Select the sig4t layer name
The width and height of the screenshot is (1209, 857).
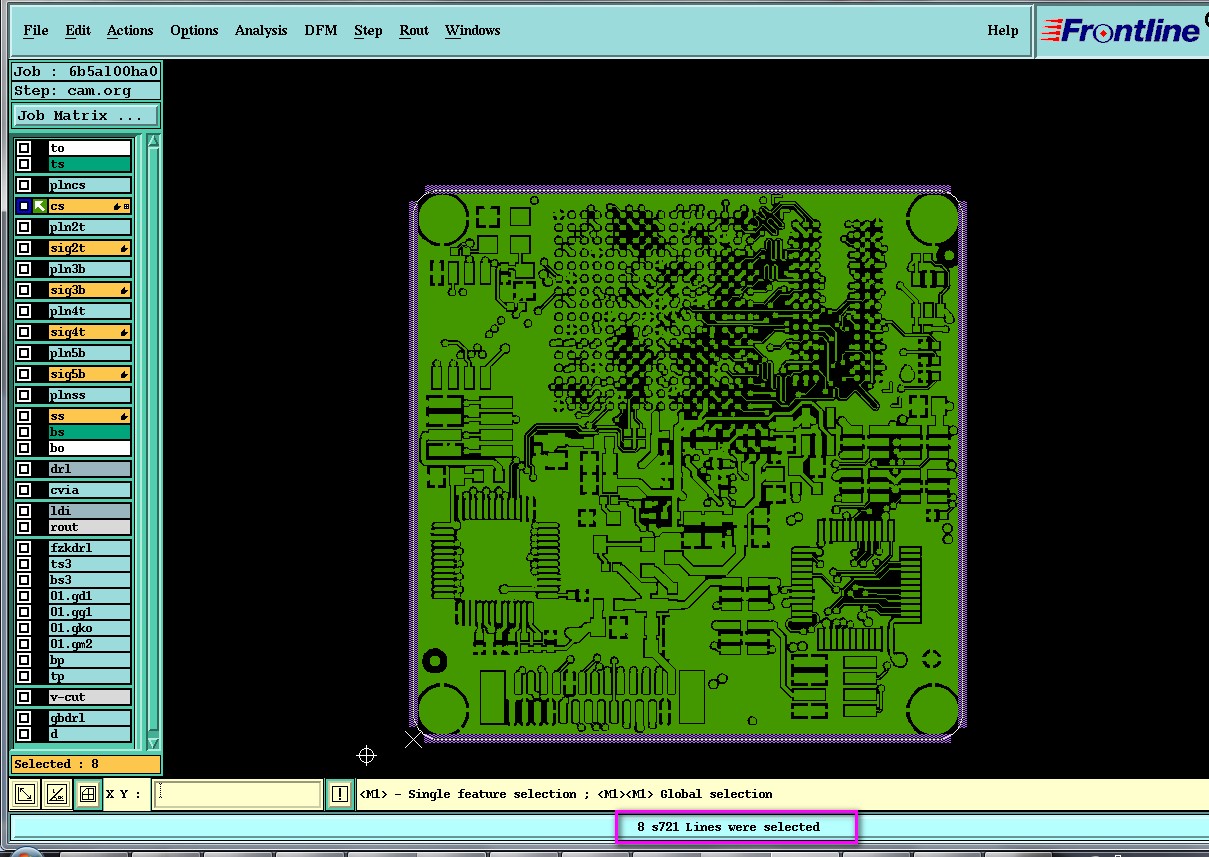pyautogui.click(x=90, y=332)
